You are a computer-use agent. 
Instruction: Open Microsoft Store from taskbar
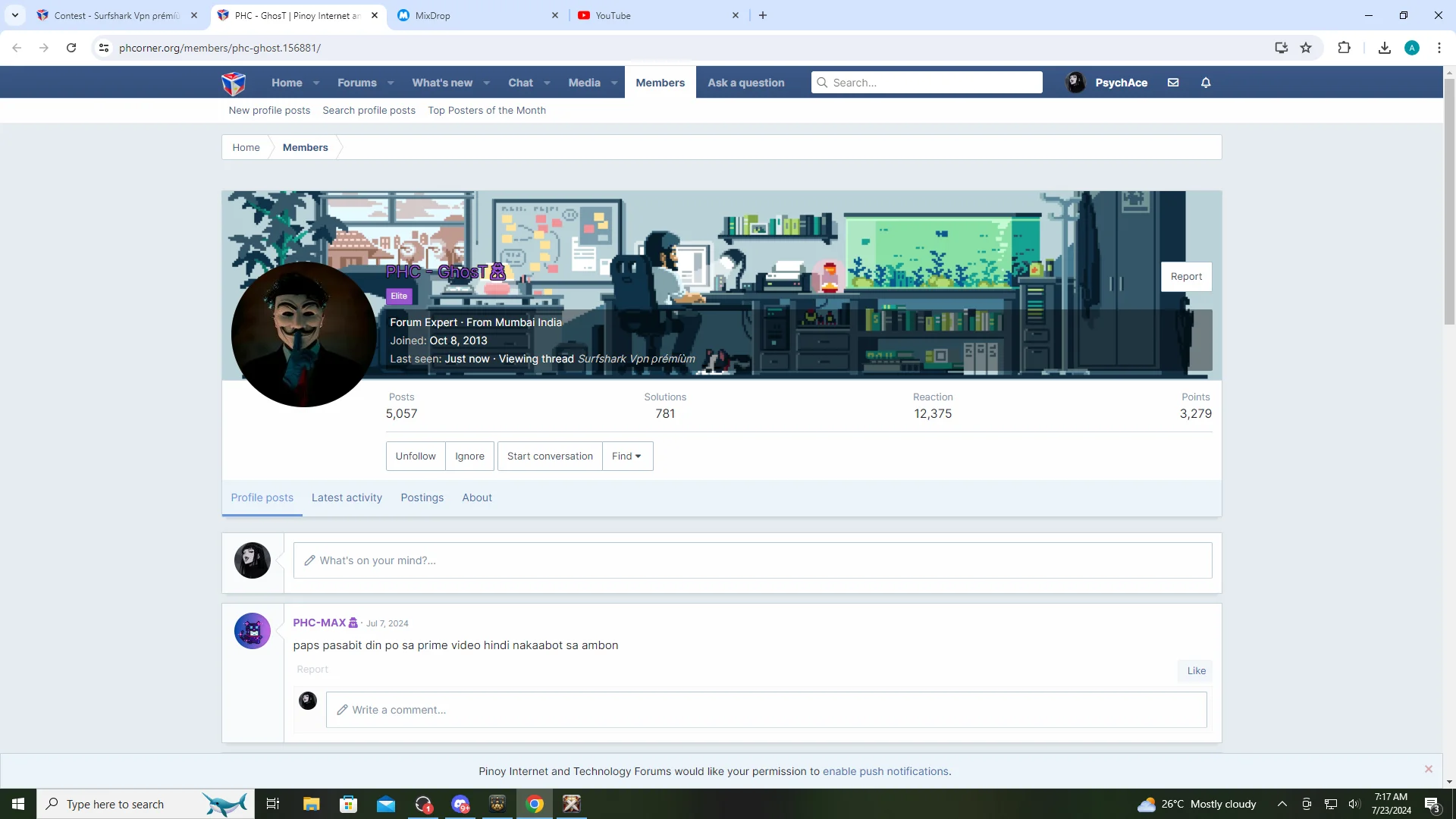click(349, 804)
